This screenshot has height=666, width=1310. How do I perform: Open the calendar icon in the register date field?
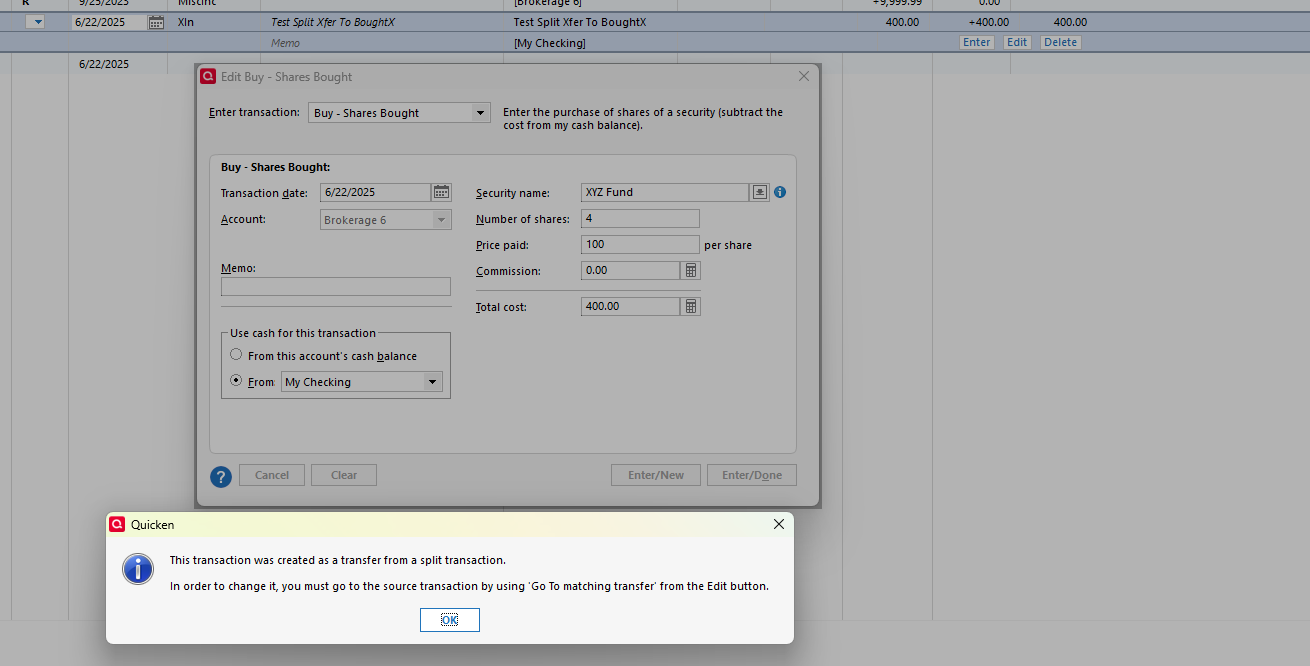pyautogui.click(x=156, y=22)
